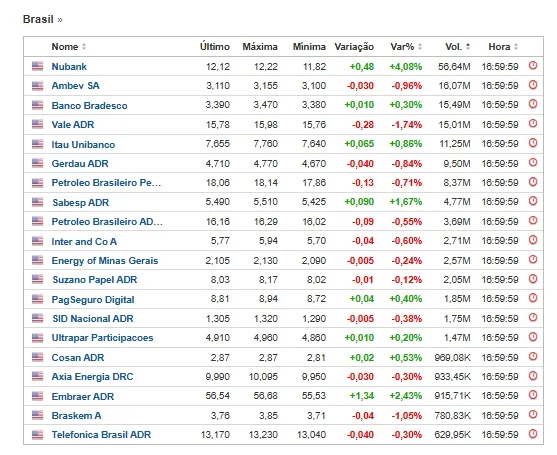Click the clock icon in Gerdau ADR row
Image resolution: width=557 pixels, height=455 pixels.
pos(533,162)
